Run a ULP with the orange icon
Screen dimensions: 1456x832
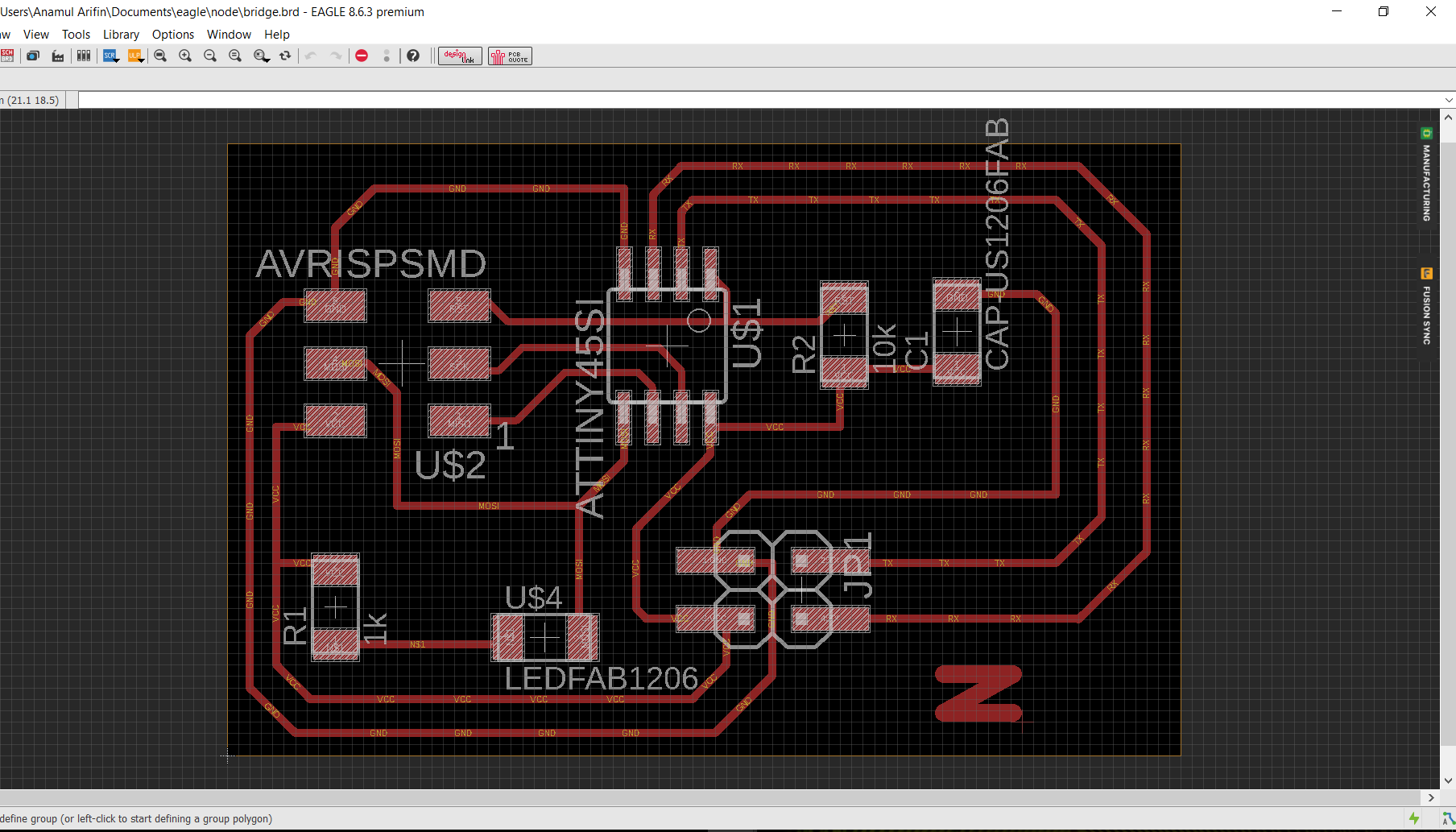(x=135, y=56)
